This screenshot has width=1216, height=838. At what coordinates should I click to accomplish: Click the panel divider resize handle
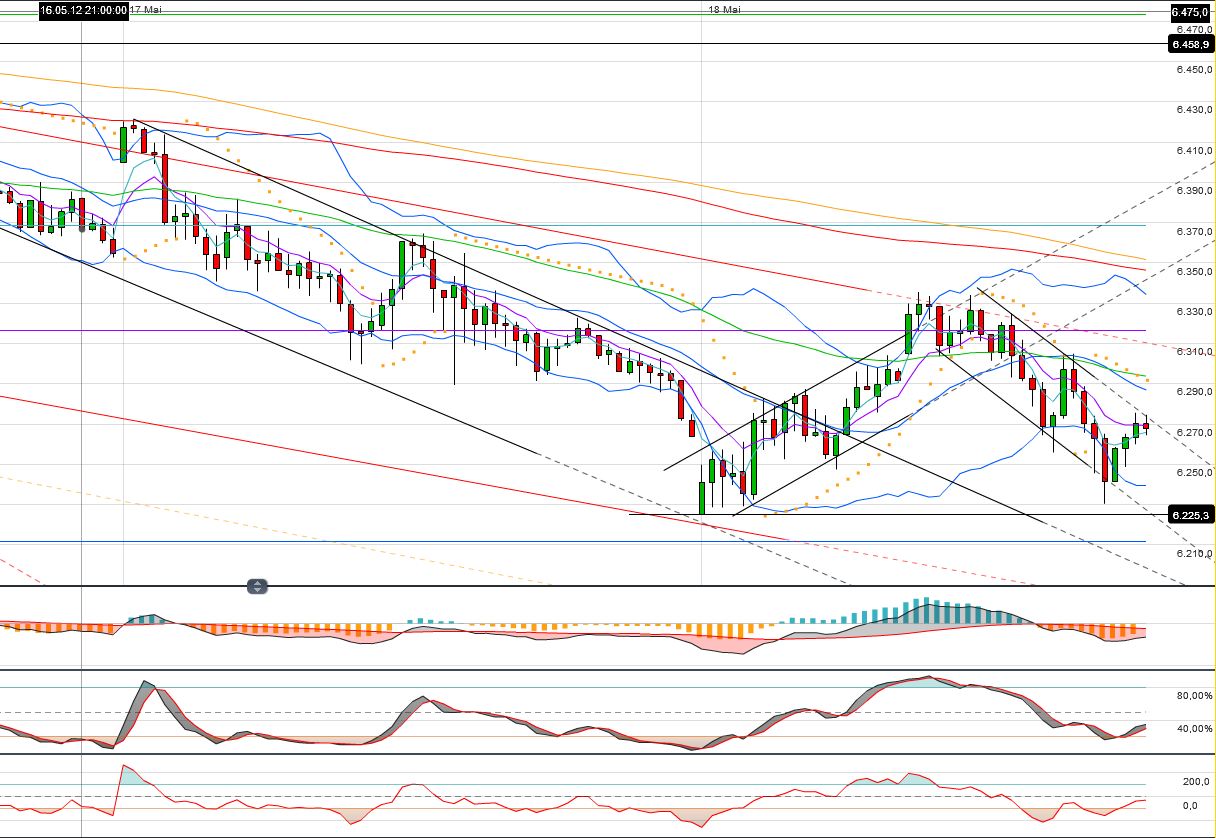258,587
